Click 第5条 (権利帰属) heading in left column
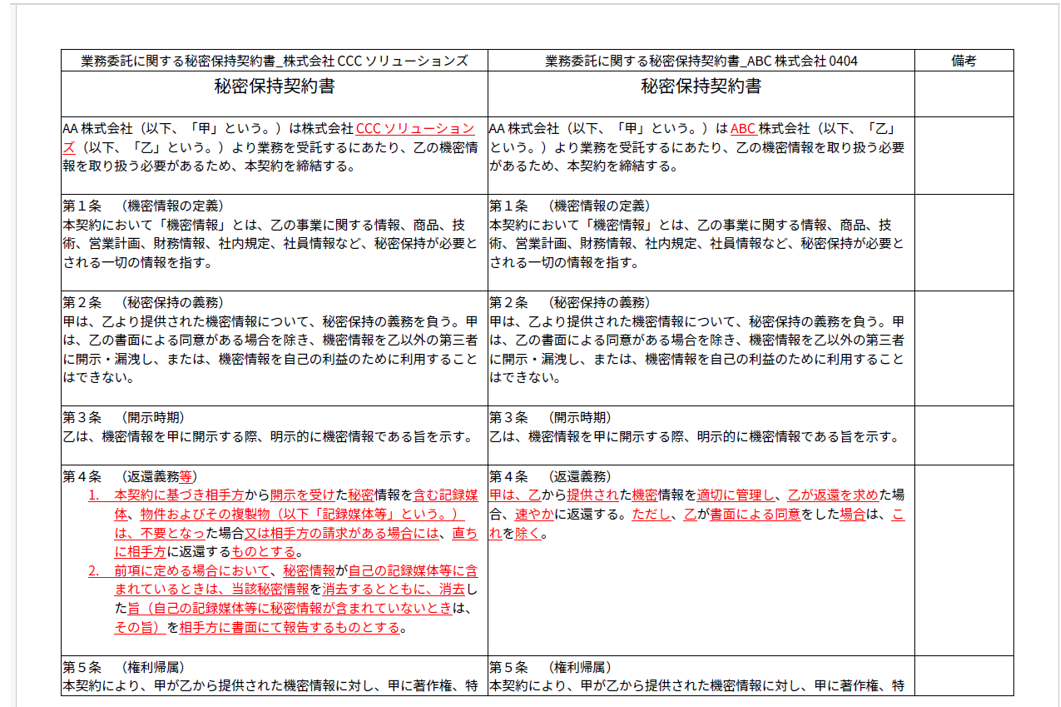 pos(123,667)
